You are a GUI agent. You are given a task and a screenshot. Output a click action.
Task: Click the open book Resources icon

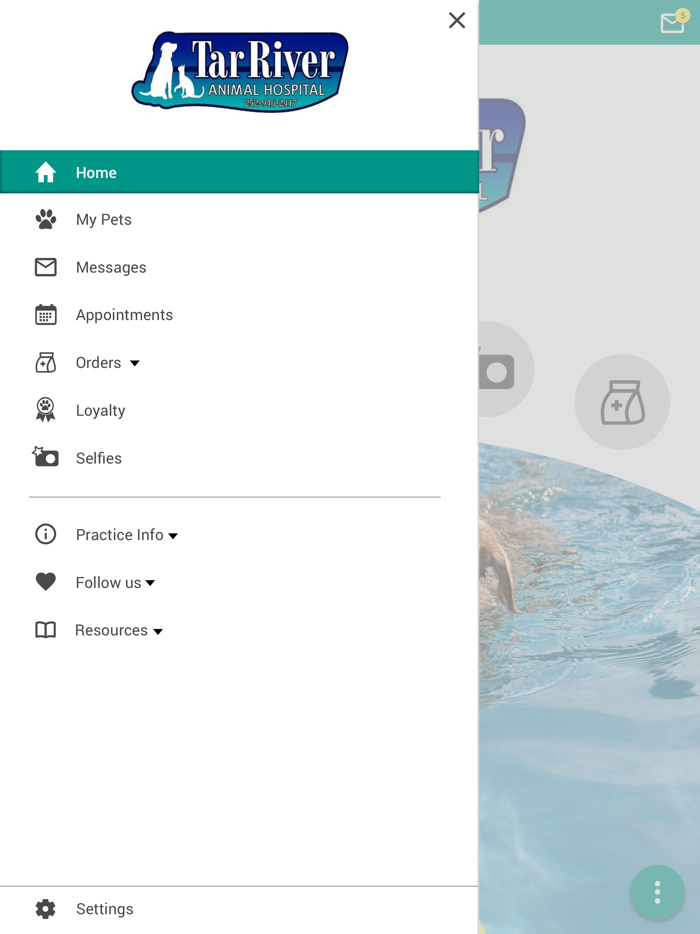45,630
